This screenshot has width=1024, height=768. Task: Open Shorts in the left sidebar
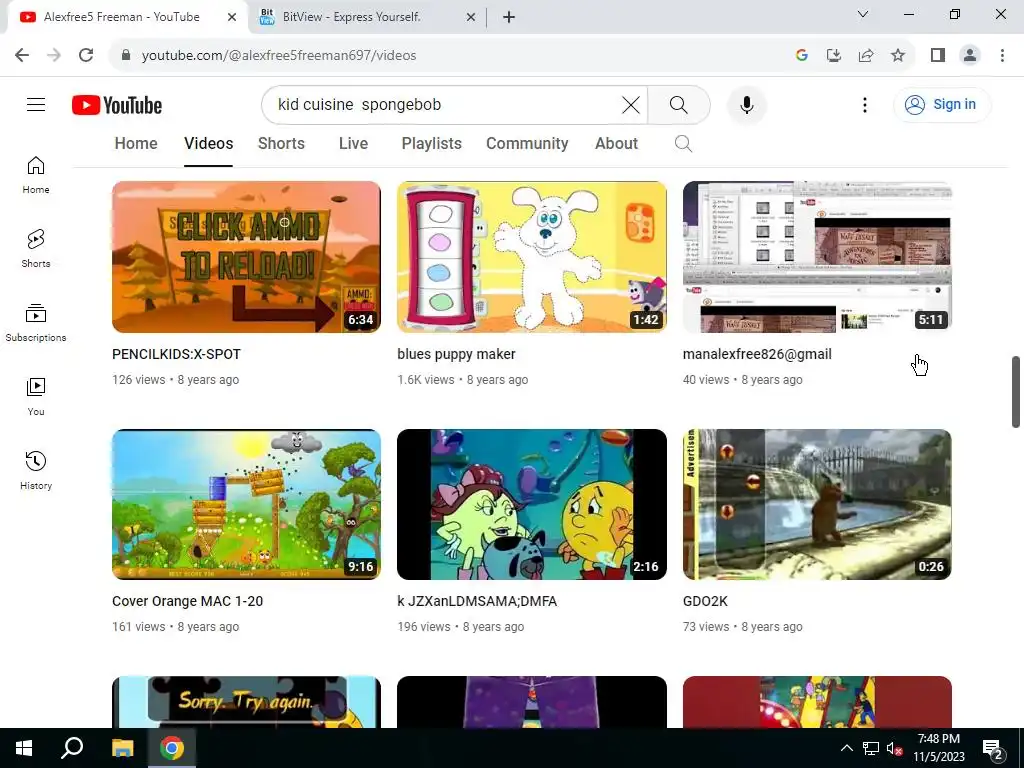coord(36,249)
